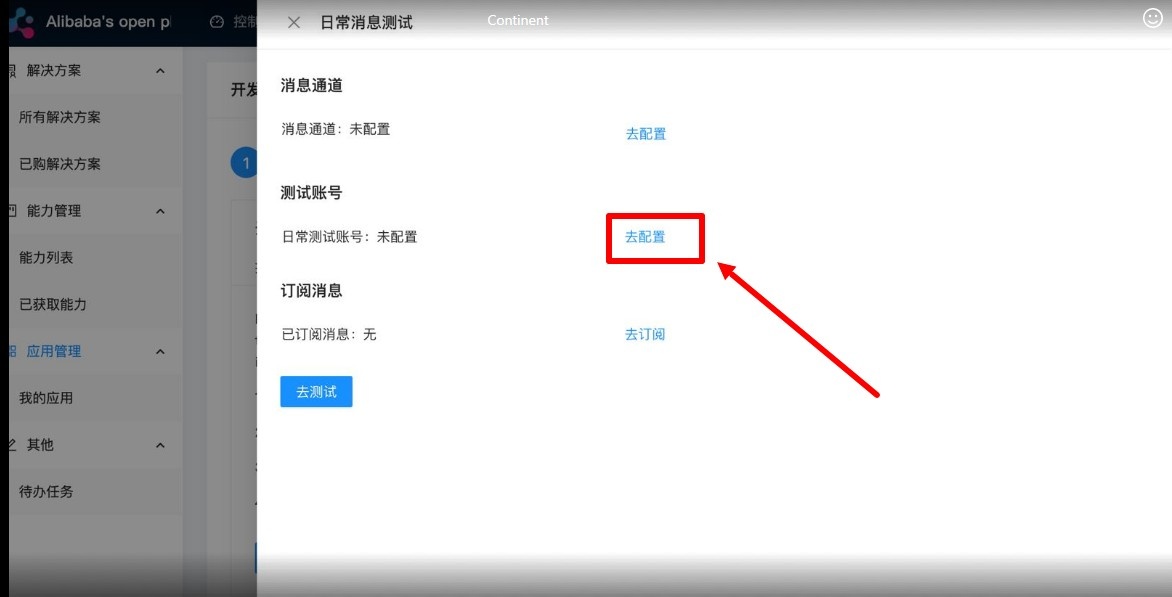This screenshot has height=597, width=1172.
Task: Collapse the 能力管理 section chevron
Action: pyautogui.click(x=161, y=211)
